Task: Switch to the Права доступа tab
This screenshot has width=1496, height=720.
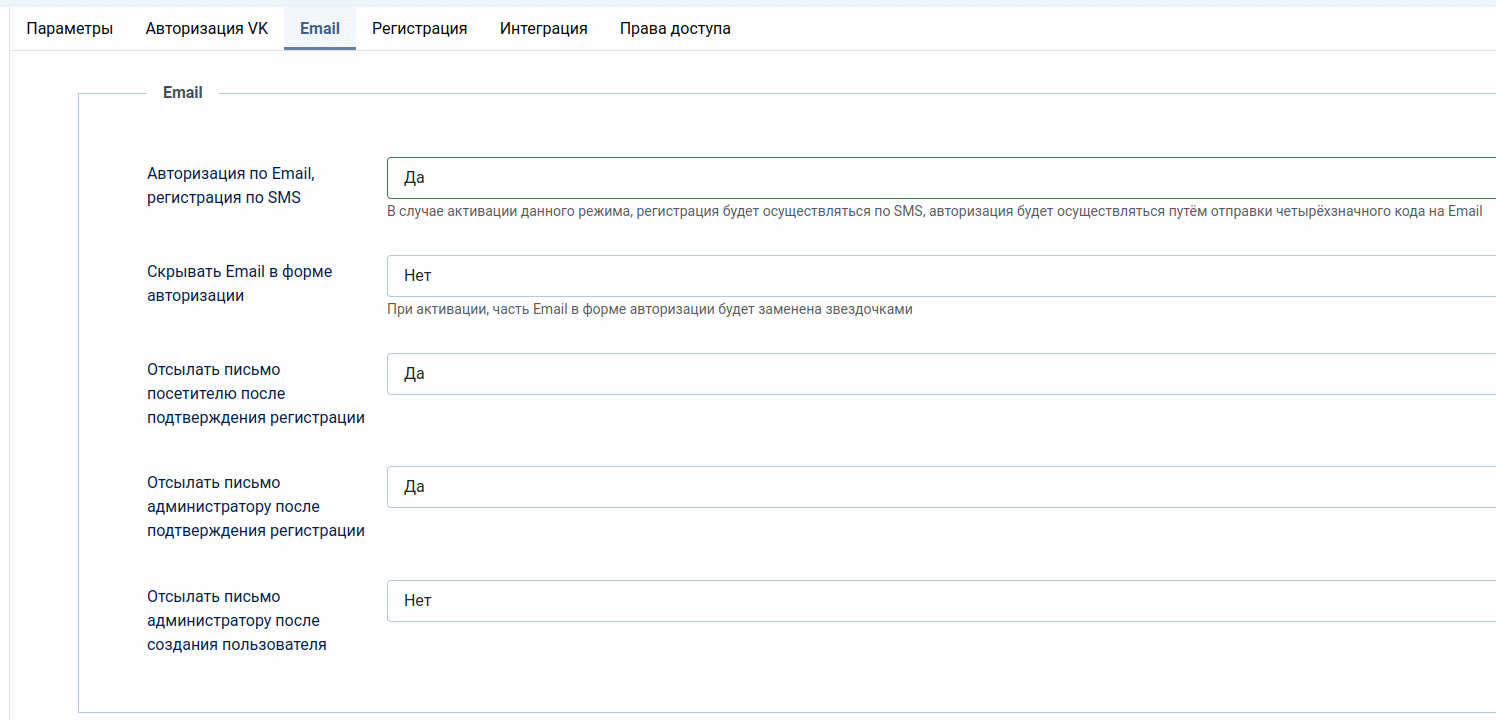Action: coord(675,29)
